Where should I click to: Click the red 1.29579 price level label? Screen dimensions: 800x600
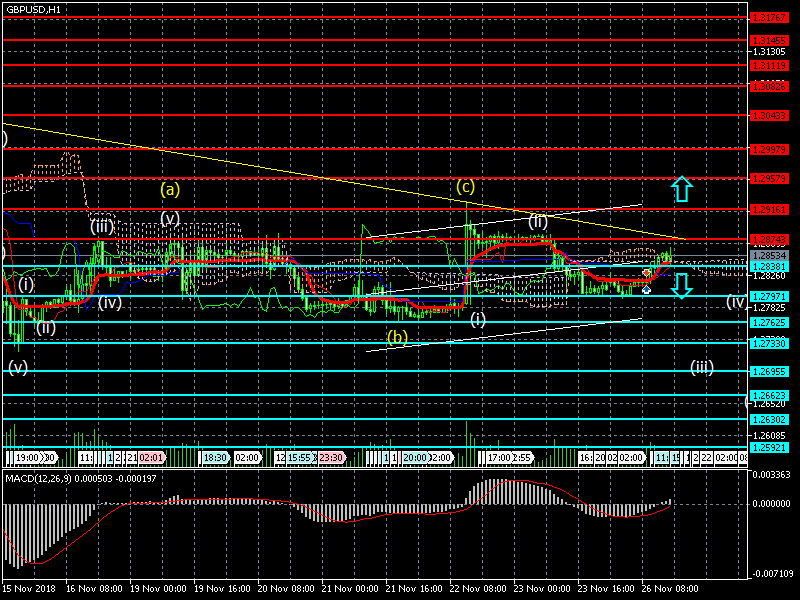coord(769,179)
